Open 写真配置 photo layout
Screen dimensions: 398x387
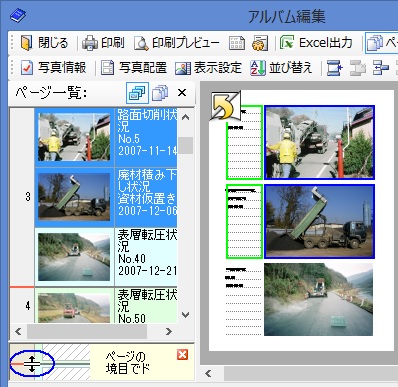pyautogui.click(x=134, y=68)
